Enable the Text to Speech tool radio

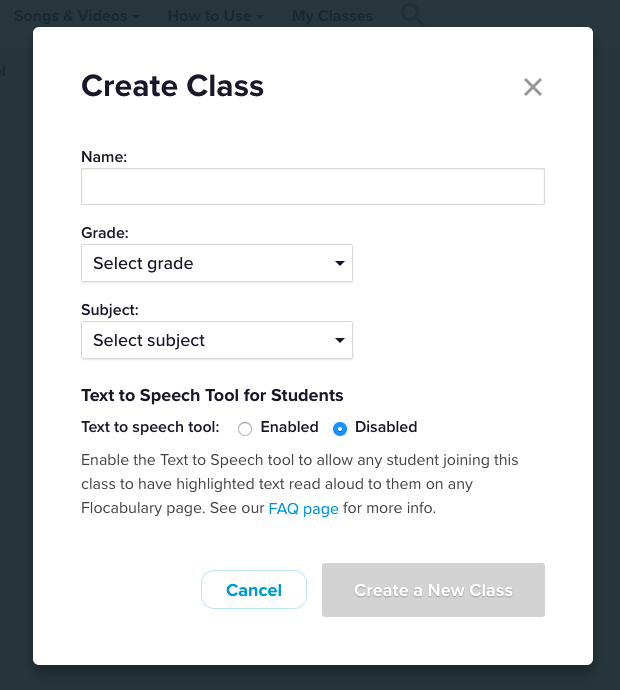pos(245,428)
